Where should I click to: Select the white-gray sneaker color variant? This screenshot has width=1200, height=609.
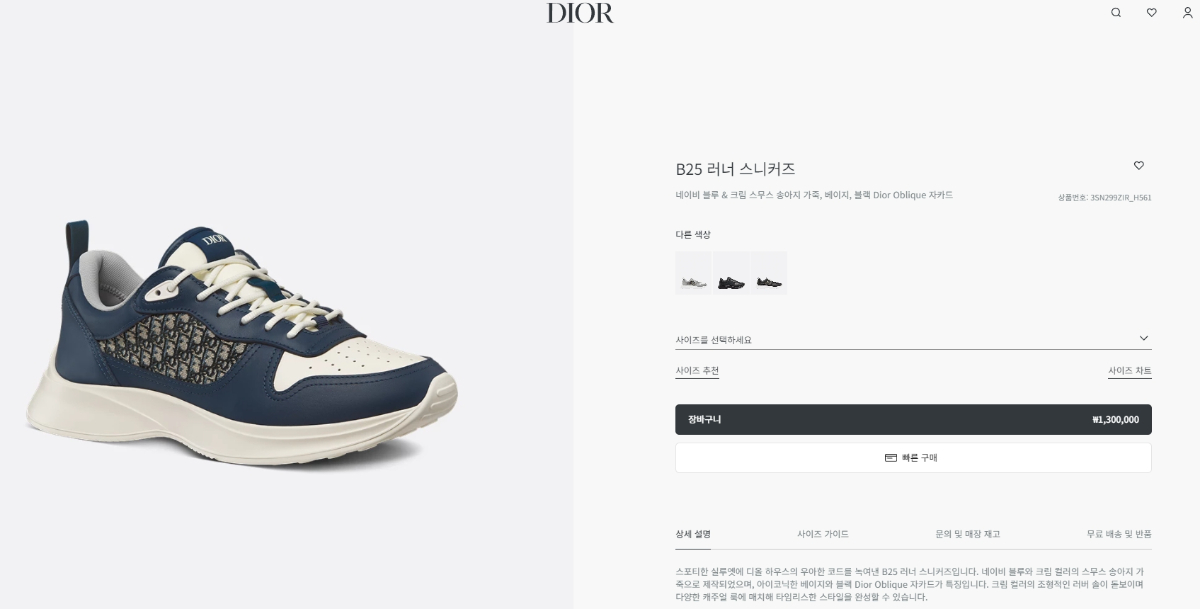point(693,273)
